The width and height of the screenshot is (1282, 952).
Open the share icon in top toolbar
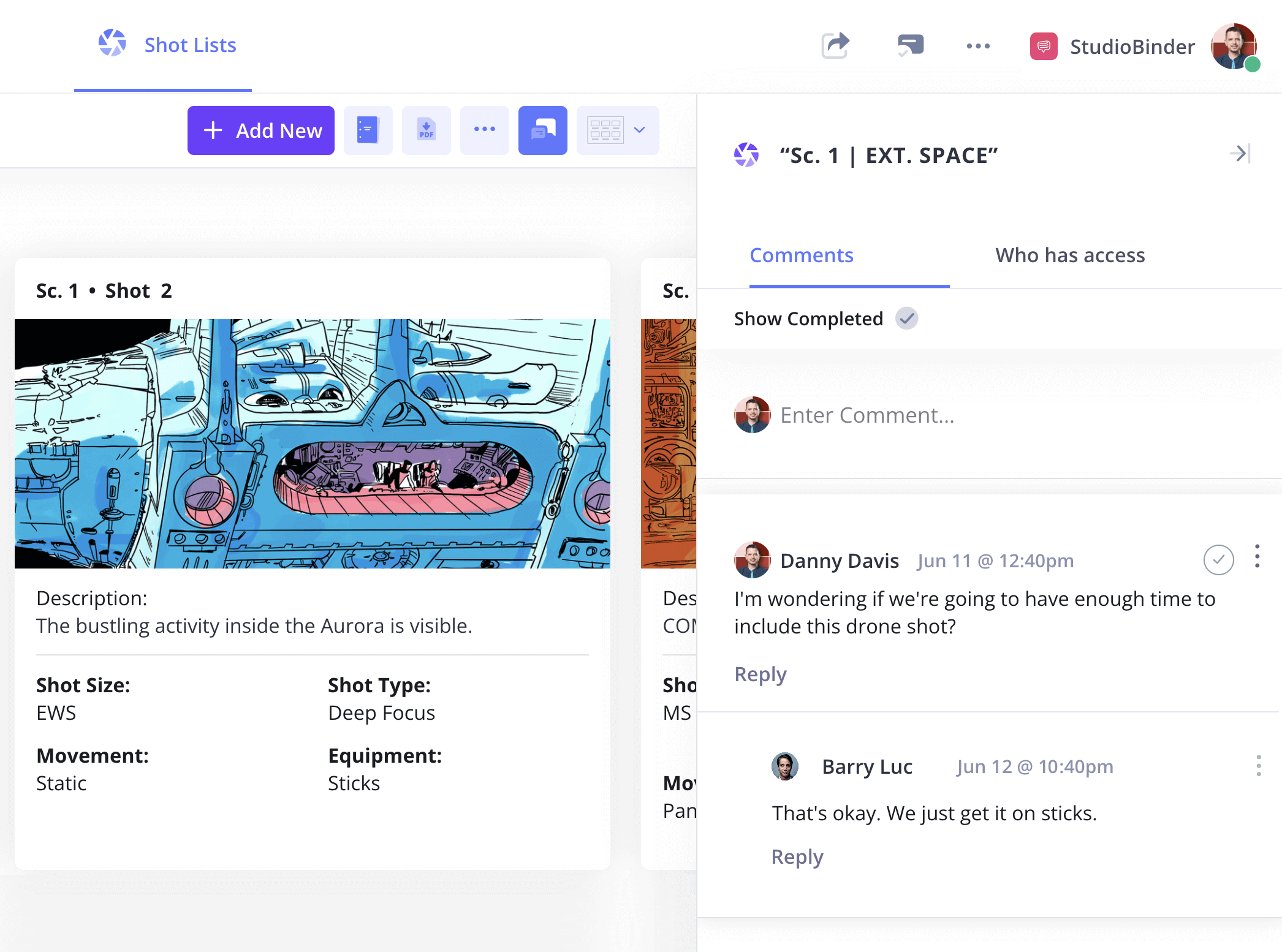(x=835, y=45)
